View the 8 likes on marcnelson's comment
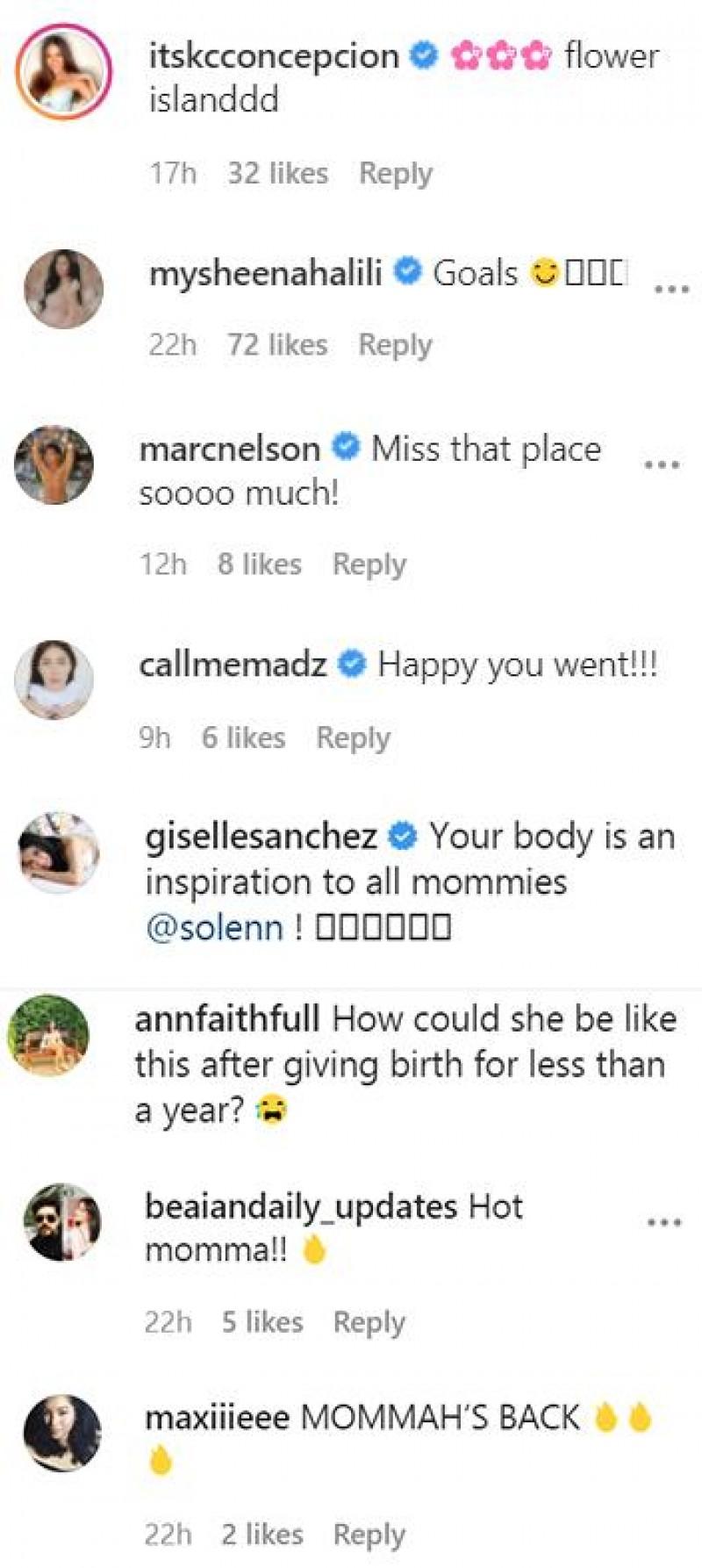 pos(260,564)
